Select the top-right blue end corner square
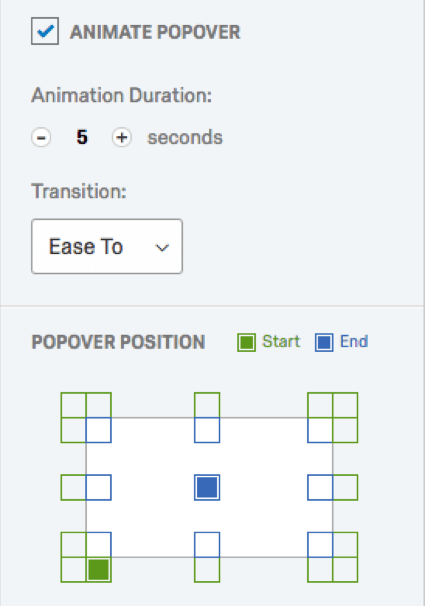The image size is (425, 606). coord(320,430)
